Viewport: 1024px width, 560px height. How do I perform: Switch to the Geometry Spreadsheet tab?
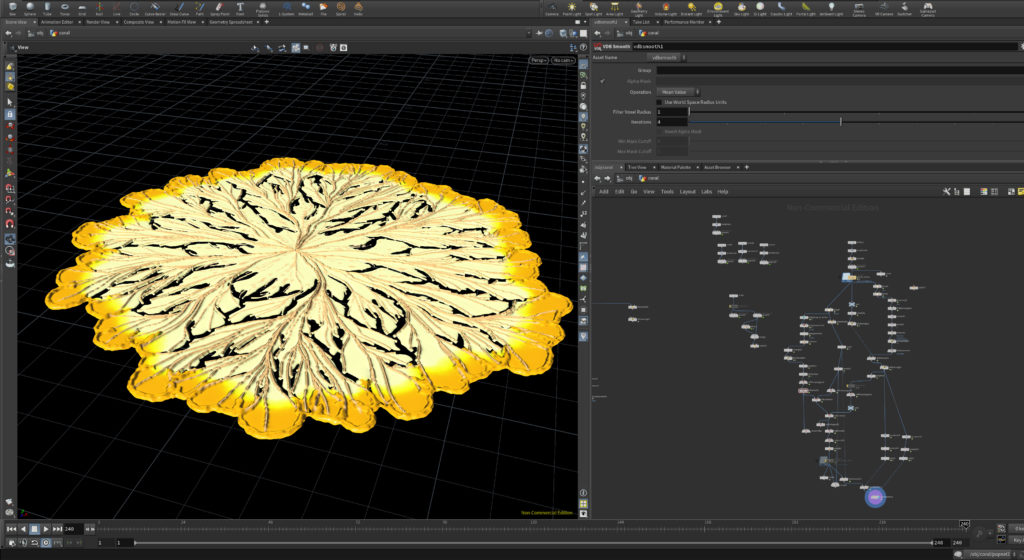[231, 22]
